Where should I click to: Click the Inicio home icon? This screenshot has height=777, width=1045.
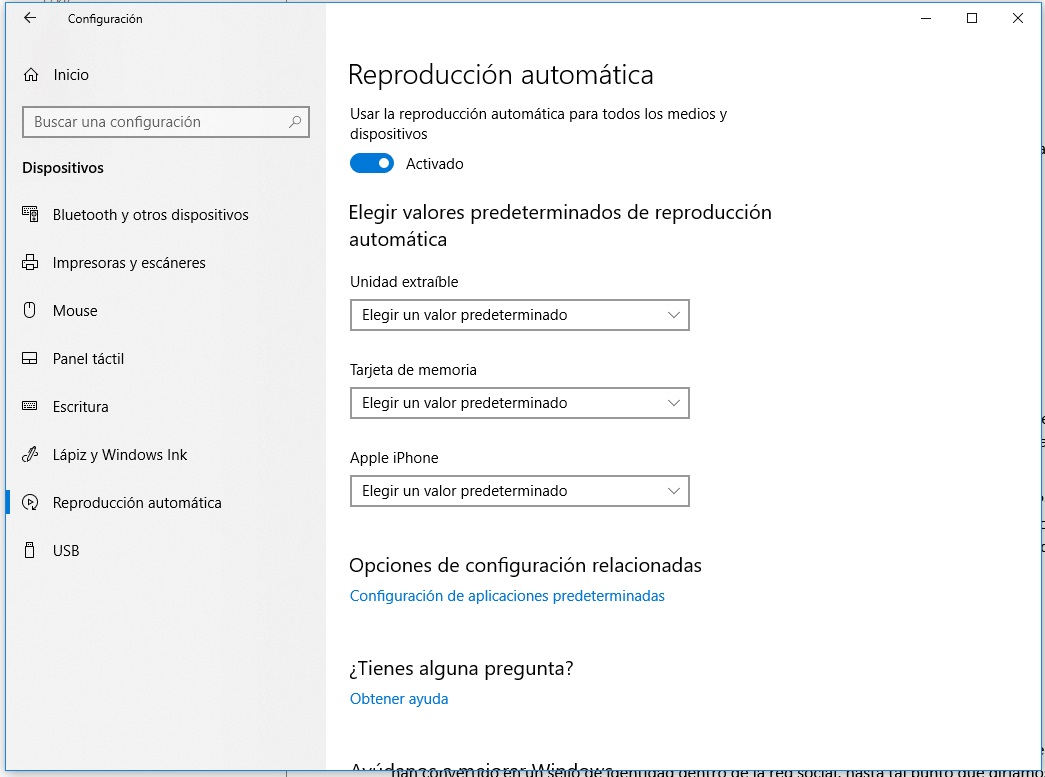[x=31, y=75]
